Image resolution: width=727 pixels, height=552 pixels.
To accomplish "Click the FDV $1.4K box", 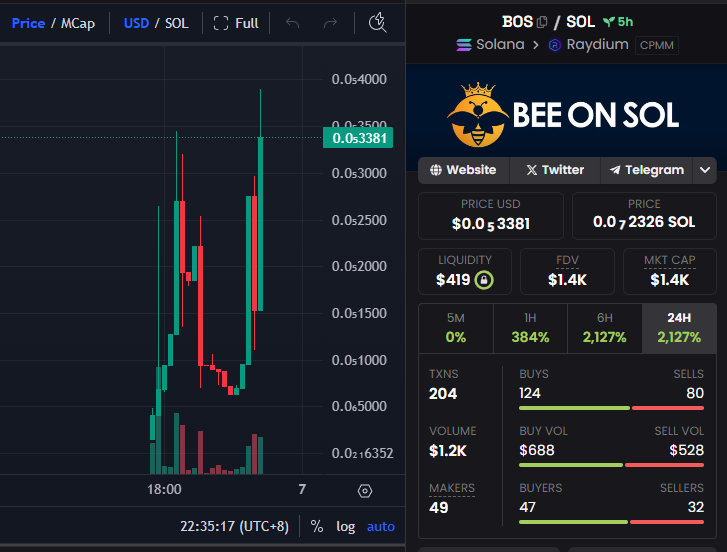I will point(567,272).
